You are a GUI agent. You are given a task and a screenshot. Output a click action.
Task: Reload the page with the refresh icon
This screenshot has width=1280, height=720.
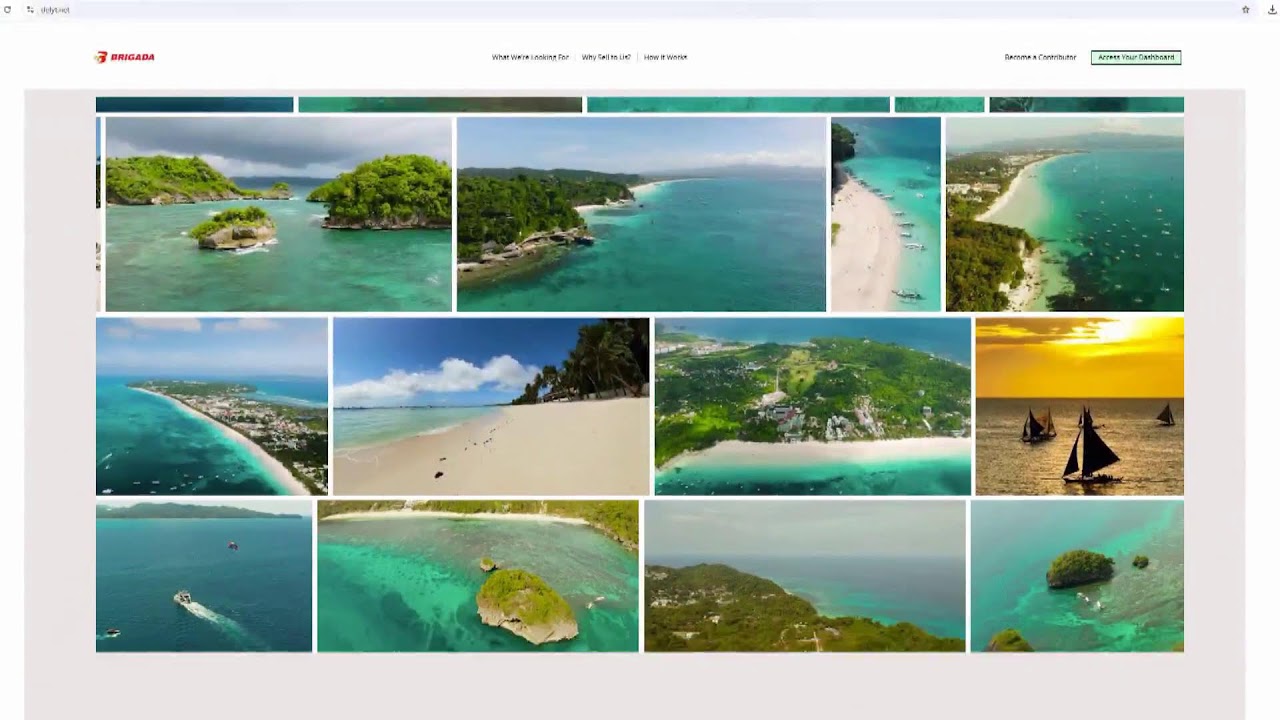pos(8,9)
